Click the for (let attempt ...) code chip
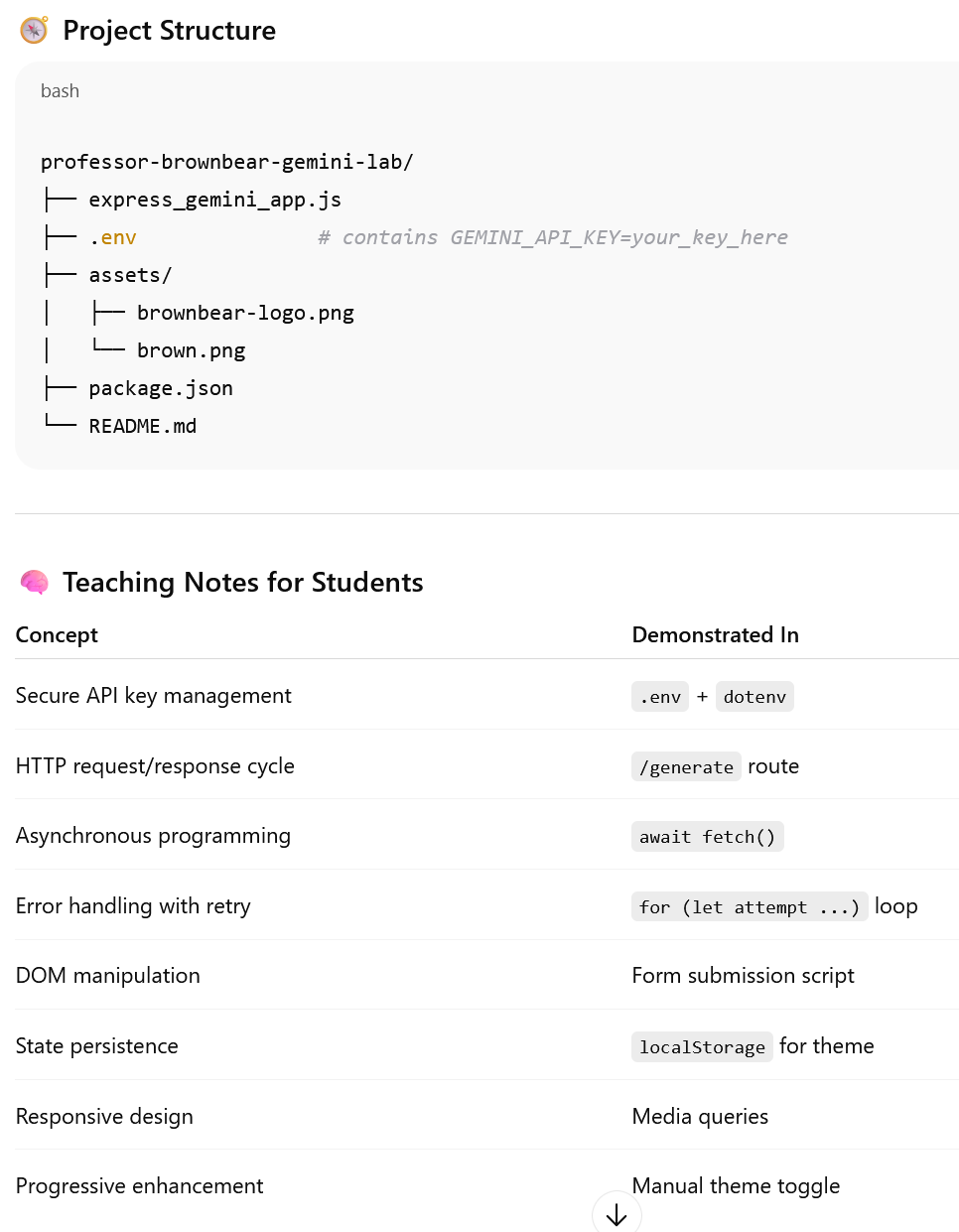The height and width of the screenshot is (1232, 959). pos(749,906)
